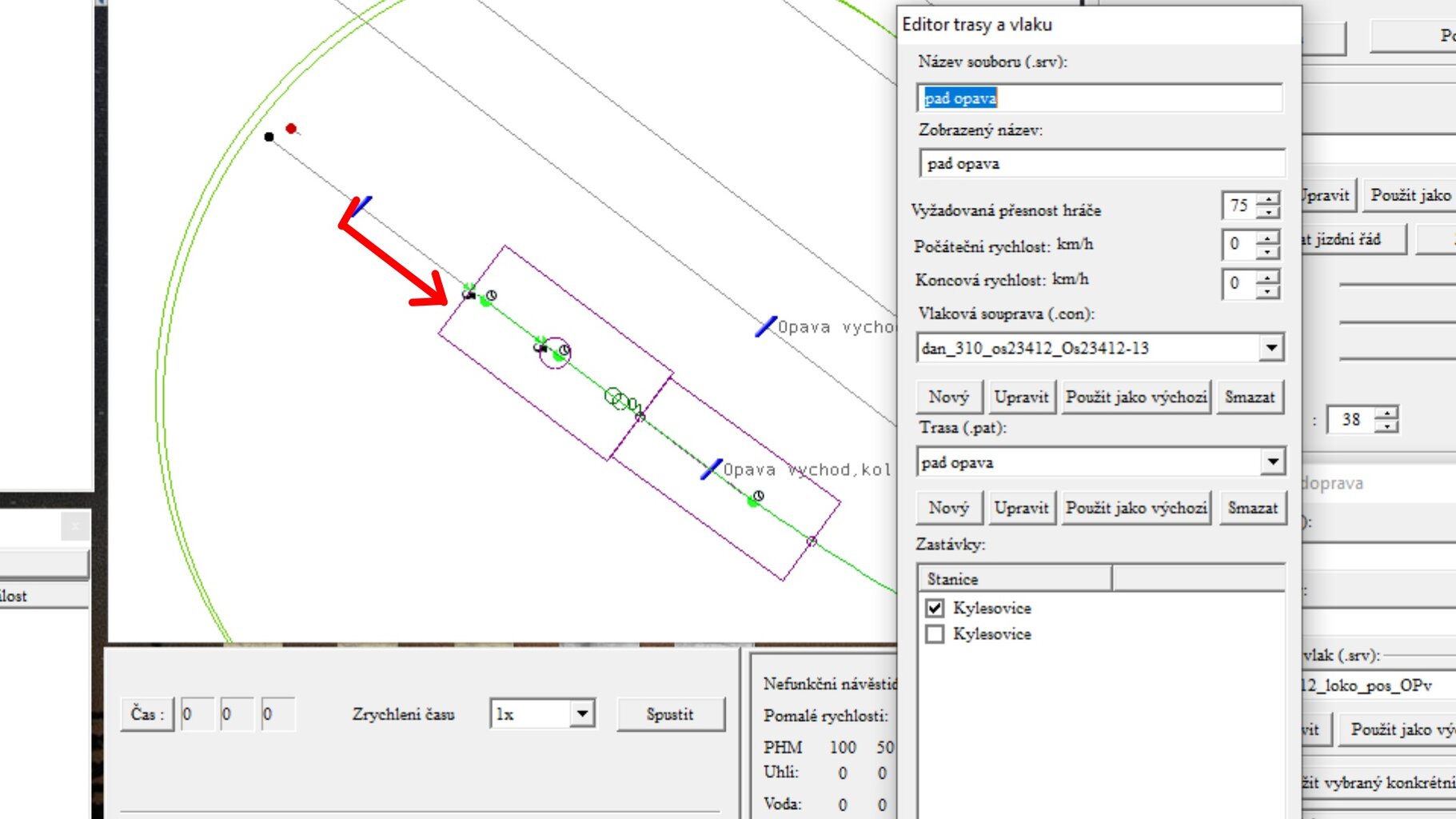1456x819 pixels.
Task: Select the blue marker labeled Opava vychod,kol
Action: (x=711, y=469)
